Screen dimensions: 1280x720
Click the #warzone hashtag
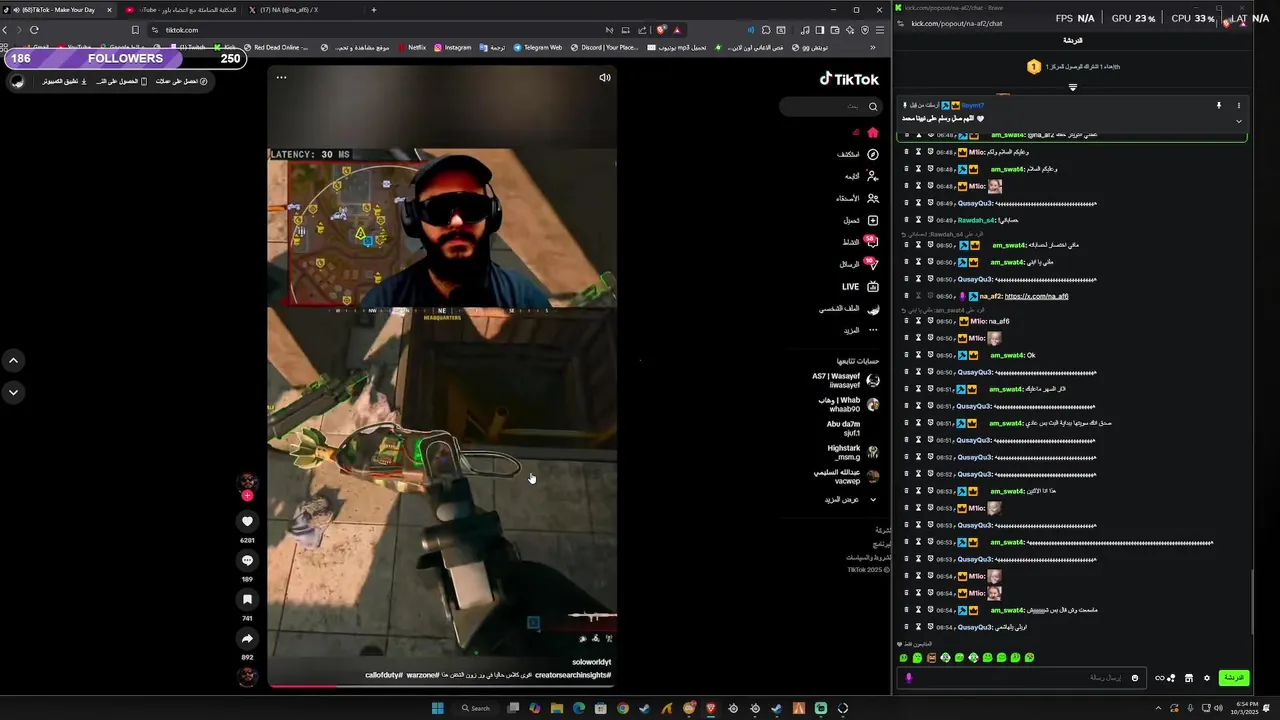point(422,675)
